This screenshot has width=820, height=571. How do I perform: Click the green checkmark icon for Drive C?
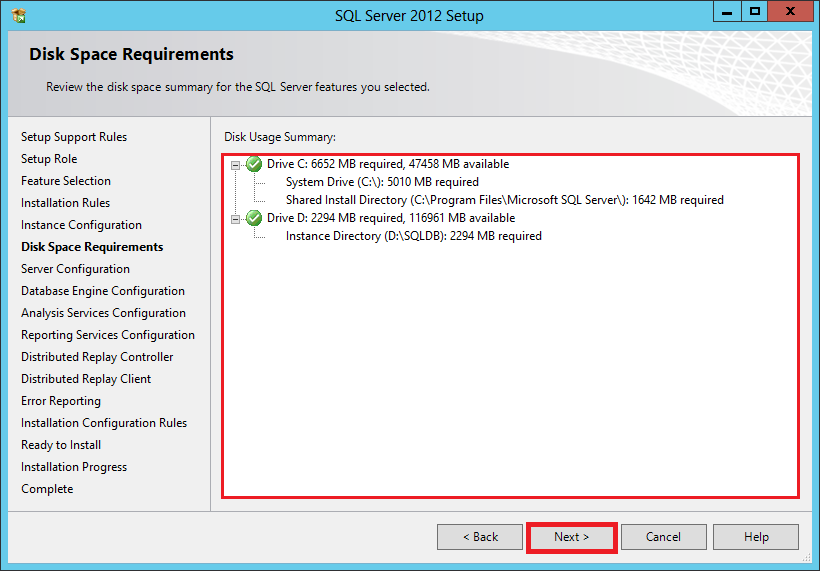[x=254, y=164]
